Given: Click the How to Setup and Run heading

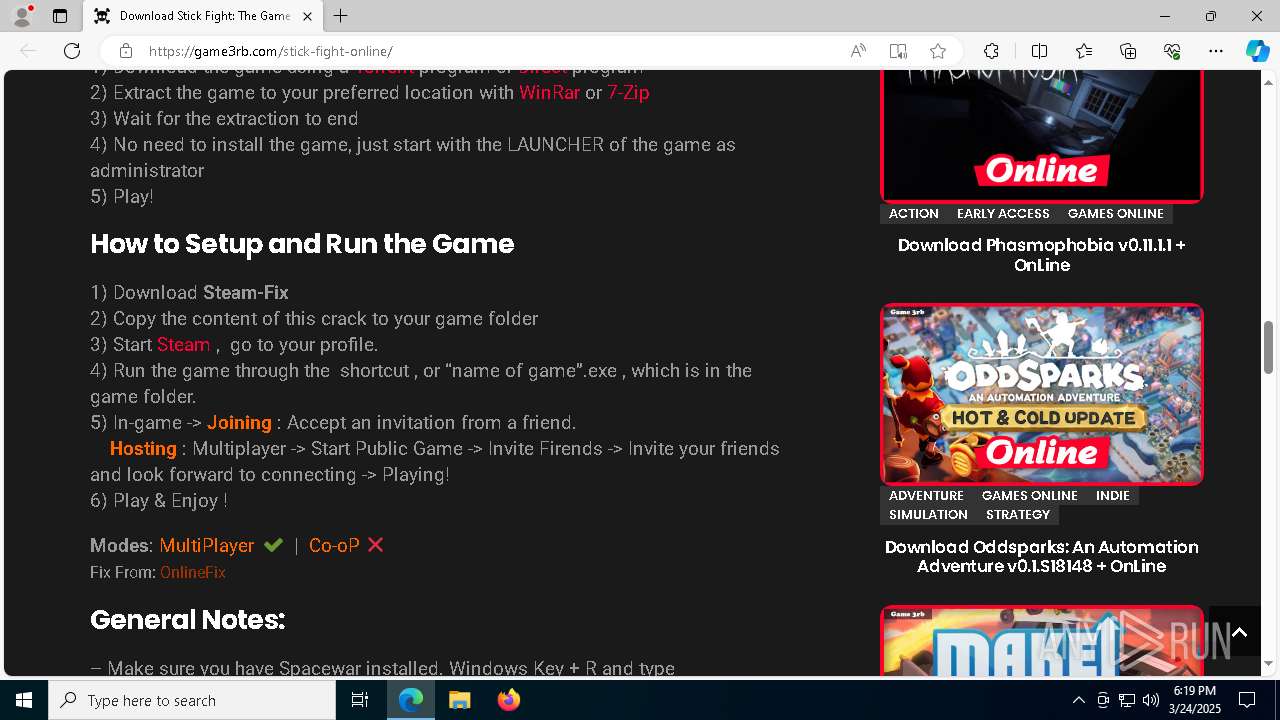Looking at the screenshot, I should click(x=302, y=244).
